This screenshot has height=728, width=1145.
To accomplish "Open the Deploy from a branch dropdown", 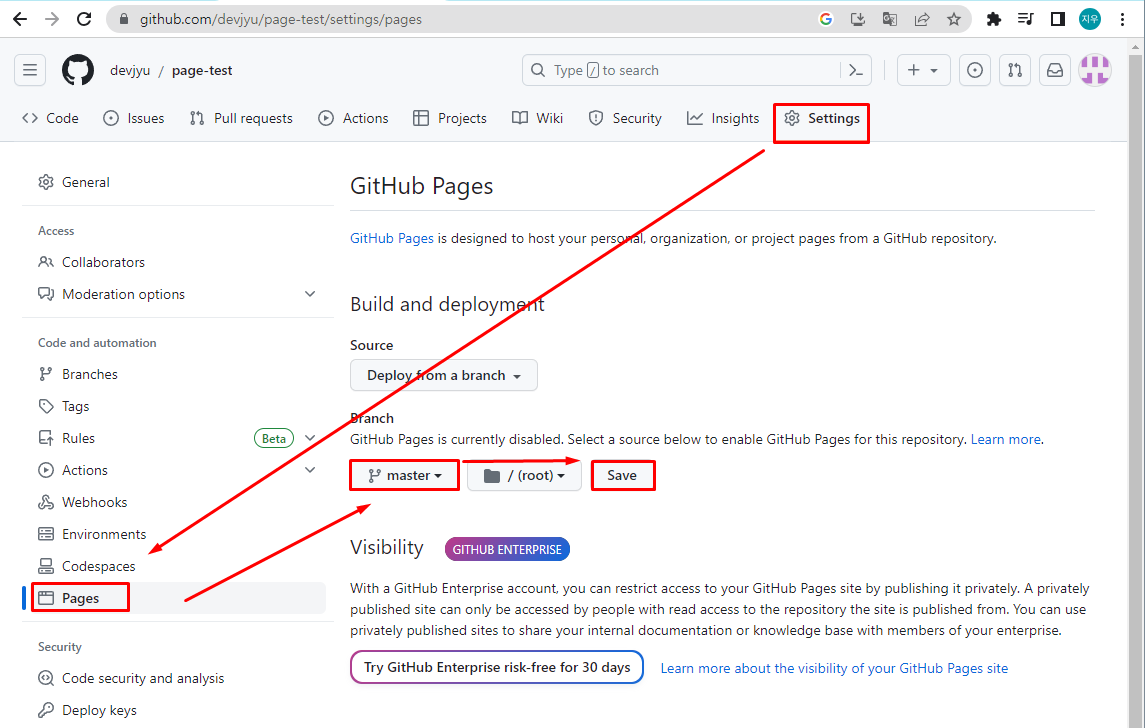I will pyautogui.click(x=444, y=375).
